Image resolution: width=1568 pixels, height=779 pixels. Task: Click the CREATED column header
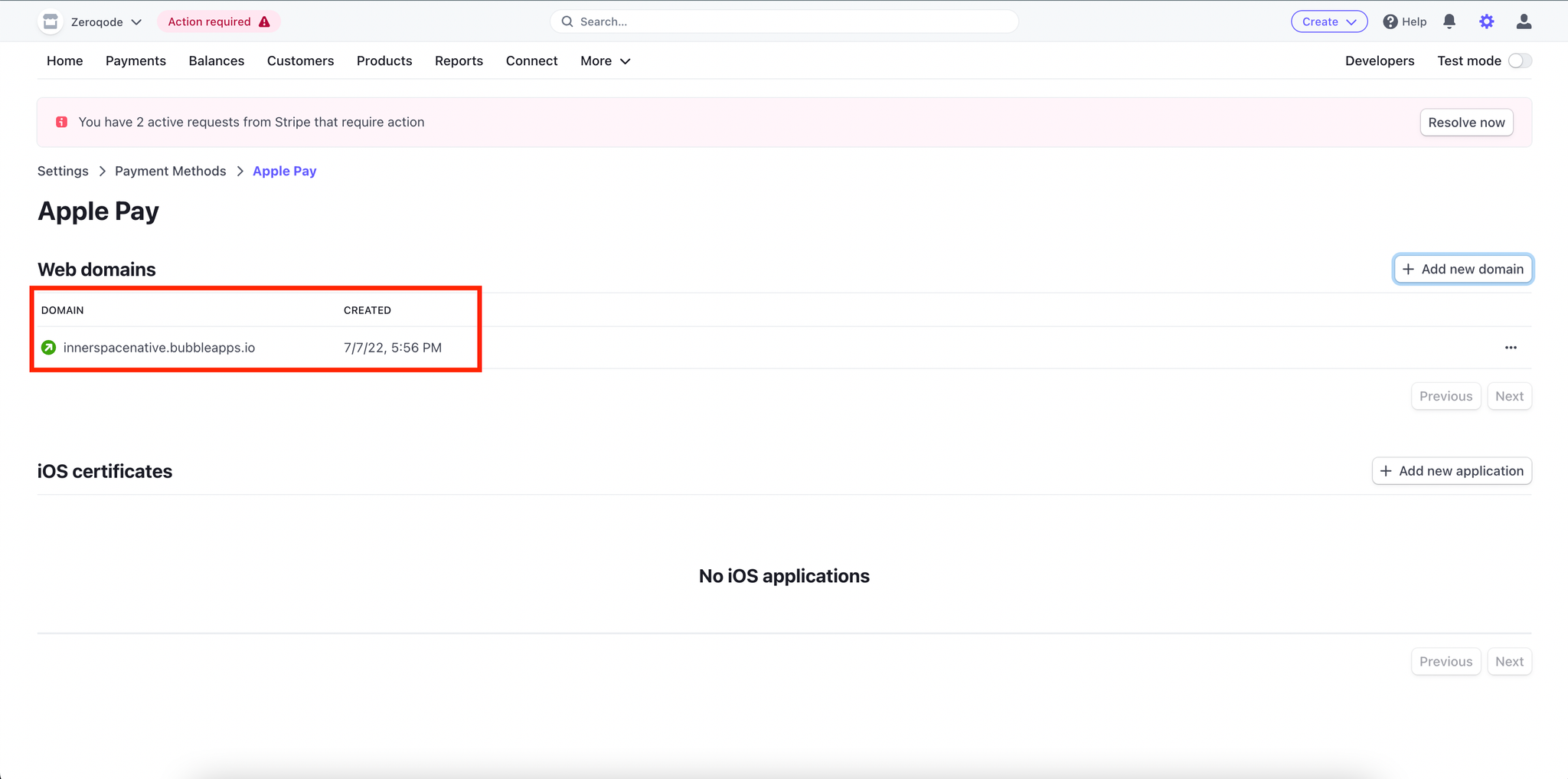click(x=367, y=310)
